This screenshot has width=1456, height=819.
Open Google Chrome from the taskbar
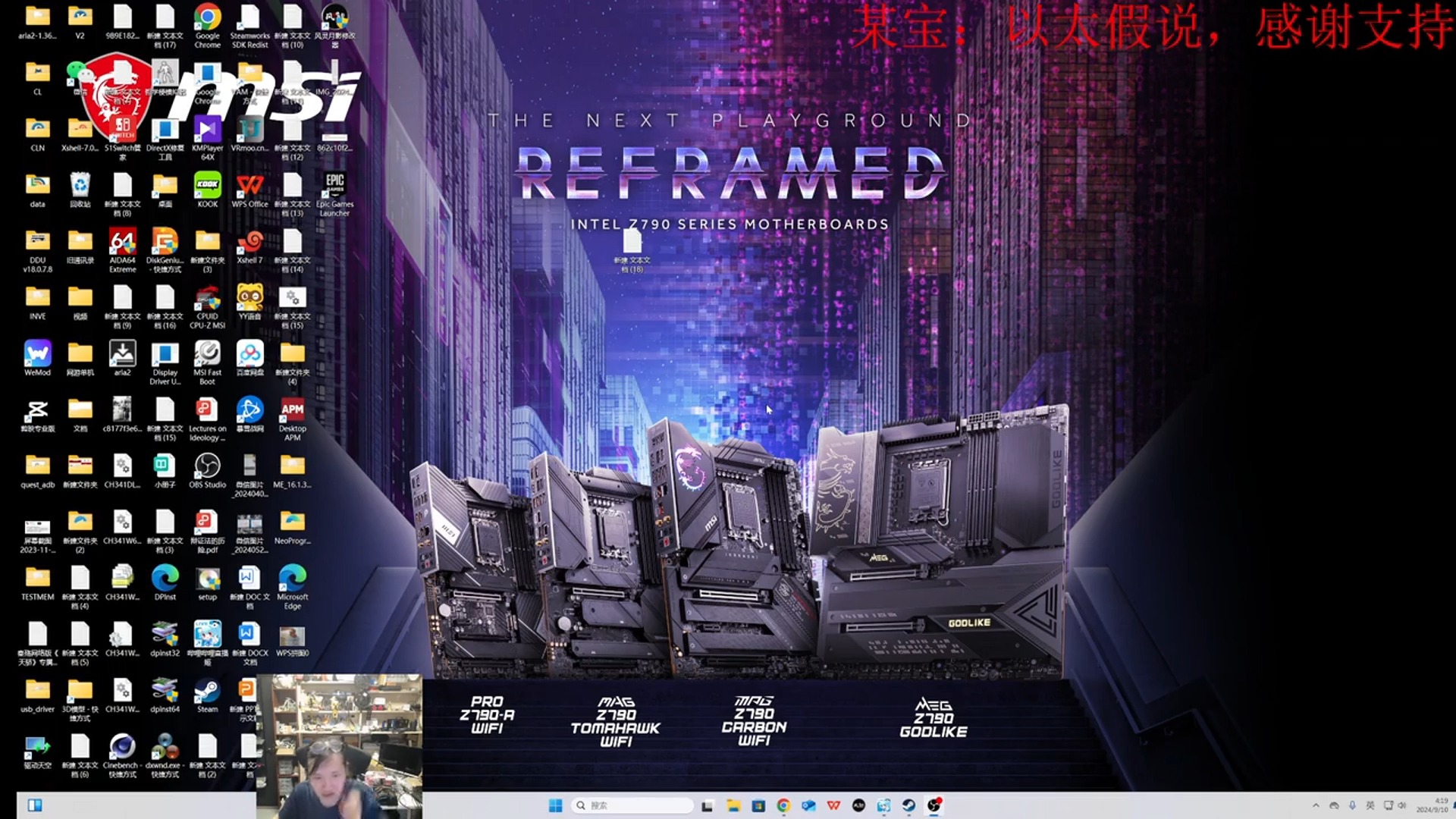(x=783, y=805)
